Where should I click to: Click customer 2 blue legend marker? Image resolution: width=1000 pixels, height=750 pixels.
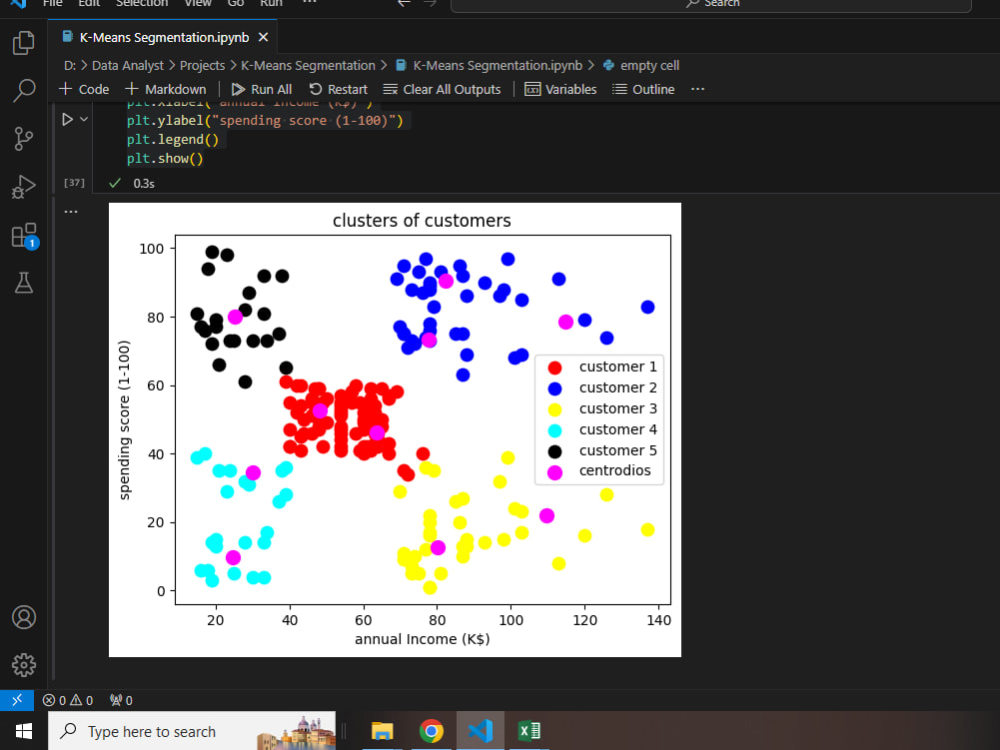pos(555,388)
